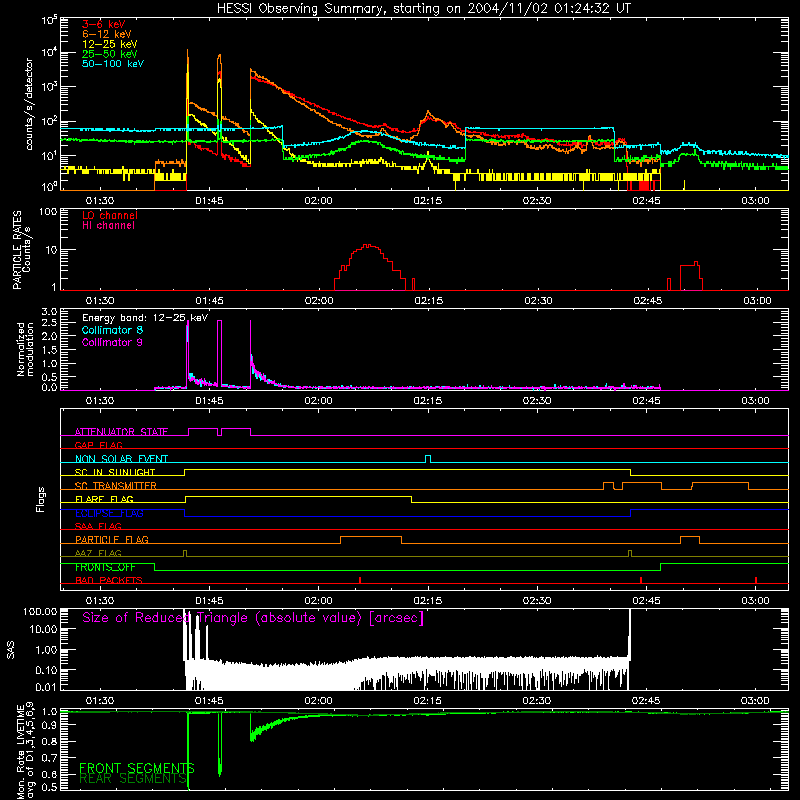Click the Size of Reduced Triangle caption
The width and height of the screenshot is (800, 800).
(253, 618)
